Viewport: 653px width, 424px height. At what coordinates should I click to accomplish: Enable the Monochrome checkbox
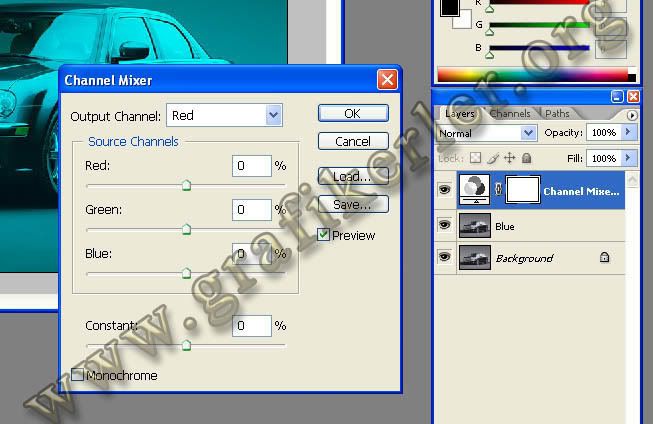click(78, 375)
